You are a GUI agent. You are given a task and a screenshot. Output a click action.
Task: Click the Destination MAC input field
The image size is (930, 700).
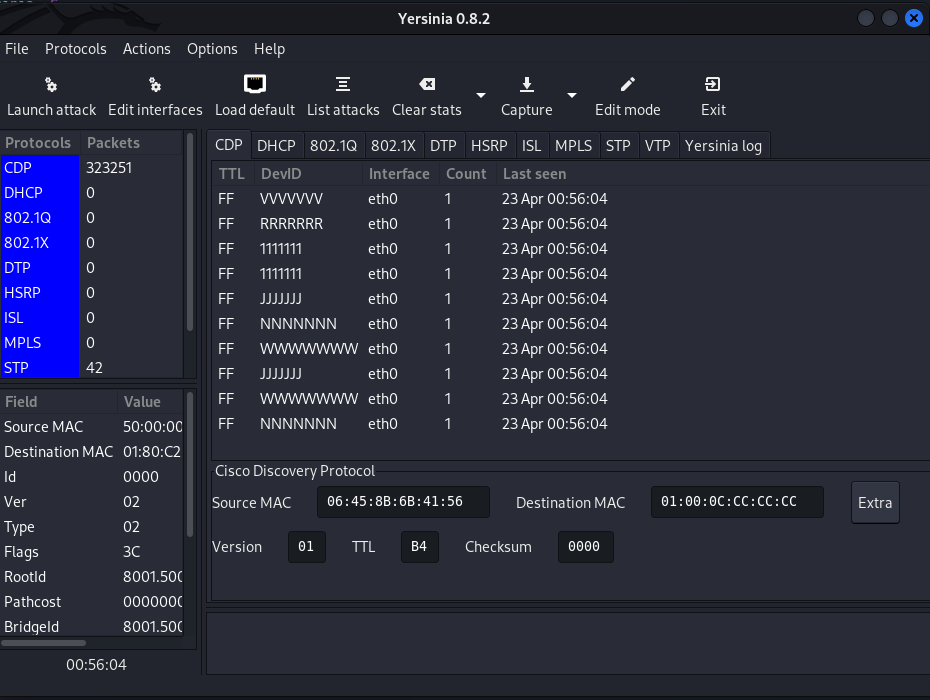pos(737,502)
